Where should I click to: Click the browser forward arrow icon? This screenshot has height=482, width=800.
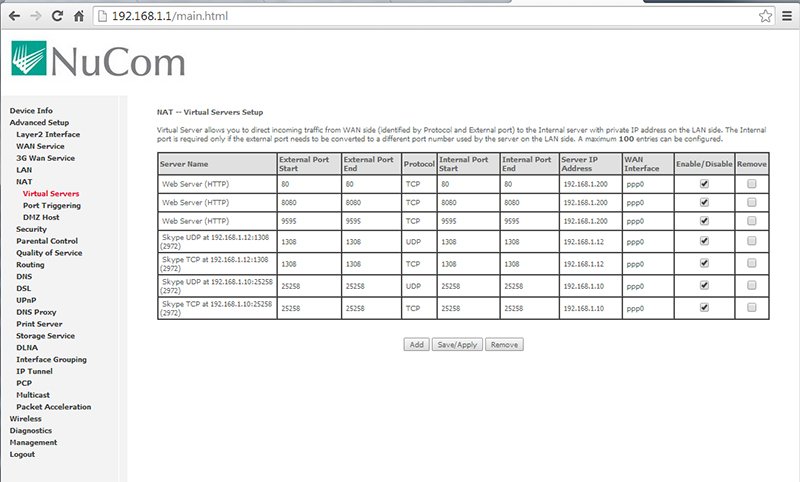click(x=35, y=16)
